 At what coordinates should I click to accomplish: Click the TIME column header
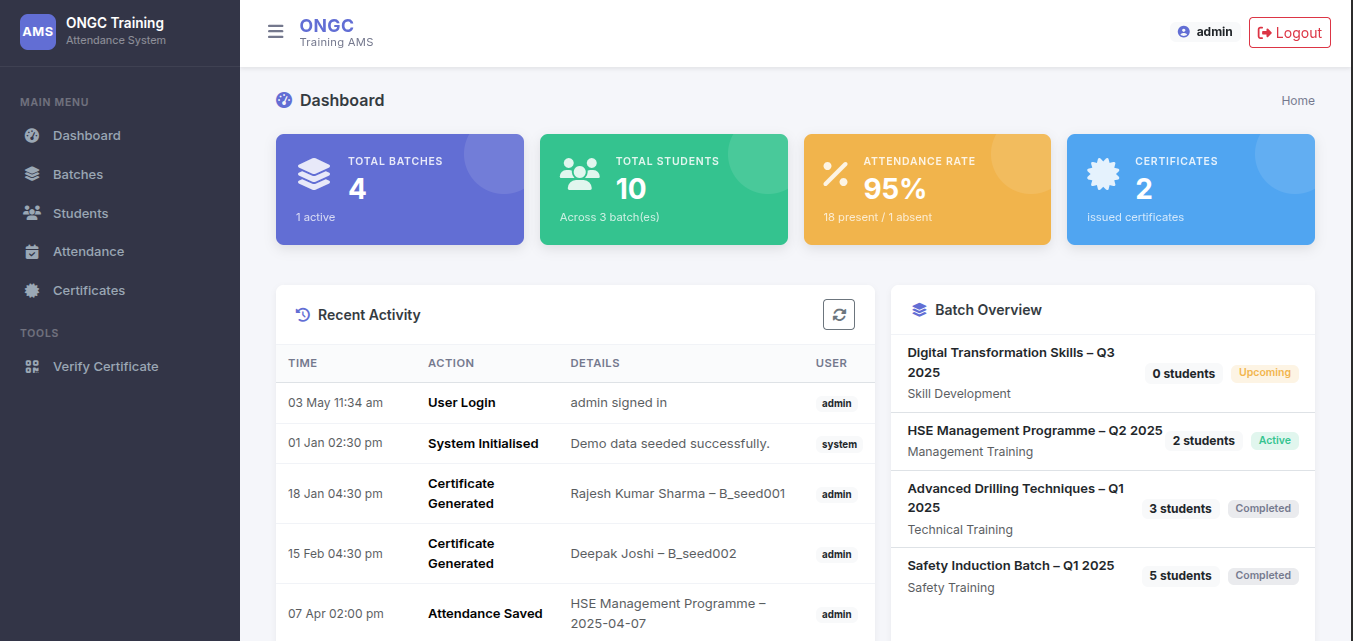coord(303,363)
